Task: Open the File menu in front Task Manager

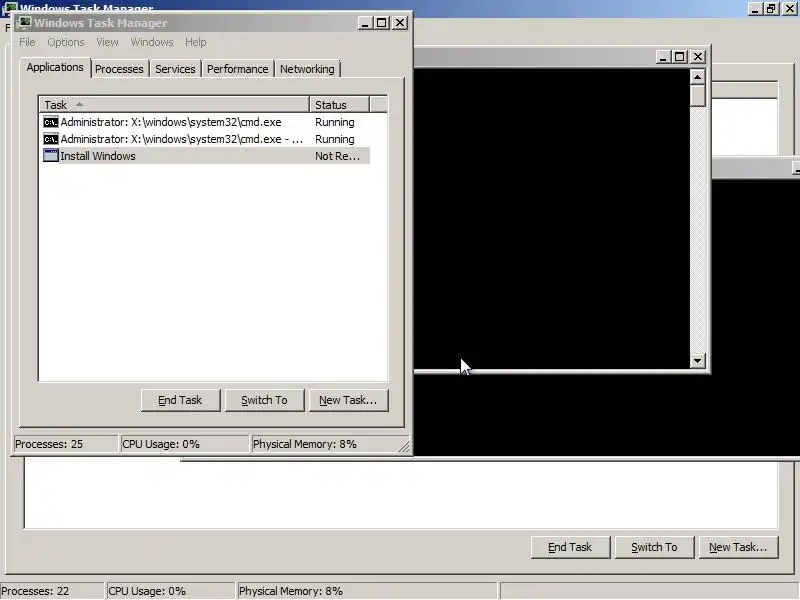Action: point(27,42)
